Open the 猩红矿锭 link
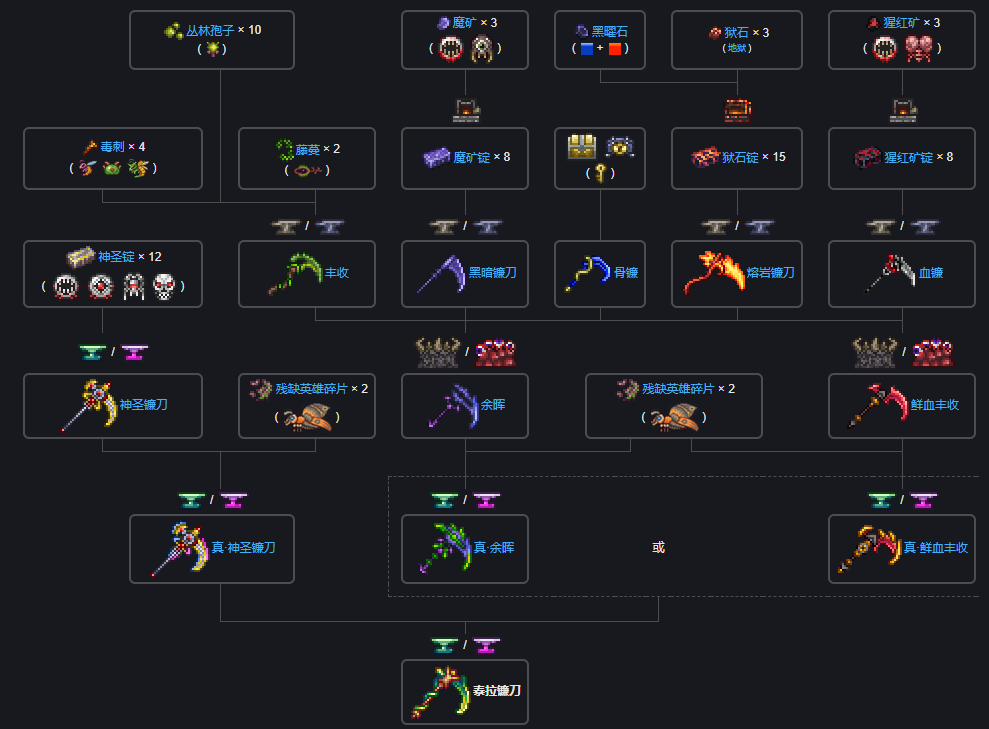Image resolution: width=989 pixels, height=729 pixels. pos(908,157)
